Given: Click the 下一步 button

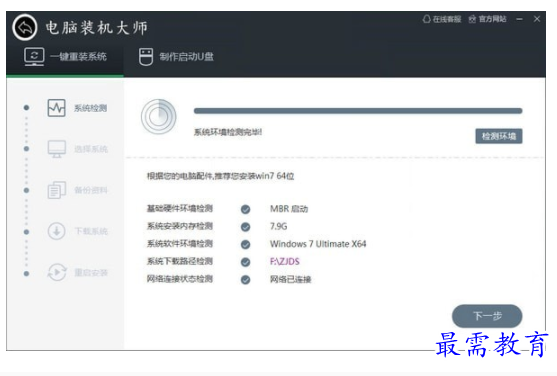Looking at the screenshot, I should [487, 316].
